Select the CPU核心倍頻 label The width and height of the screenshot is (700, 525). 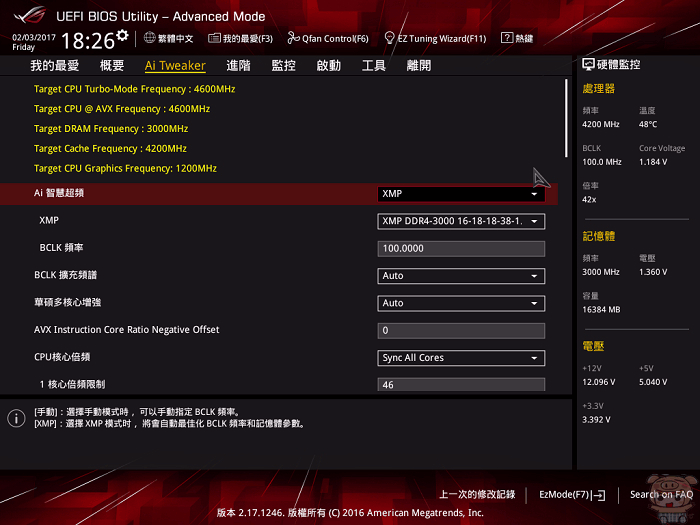pos(62,357)
